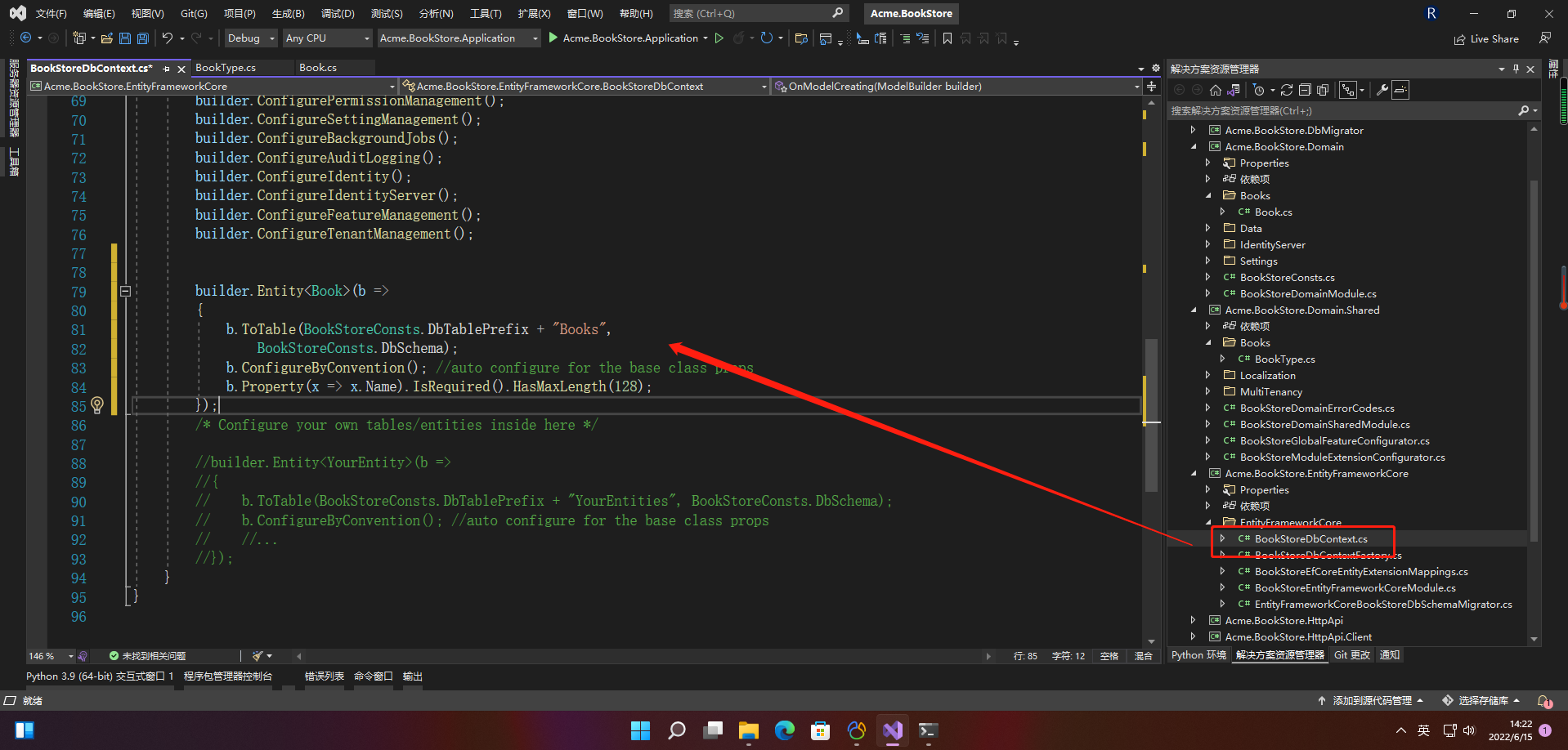The width and height of the screenshot is (1568, 750).
Task: Click the lightbulb quick actions icon on line 85
Action: click(97, 405)
